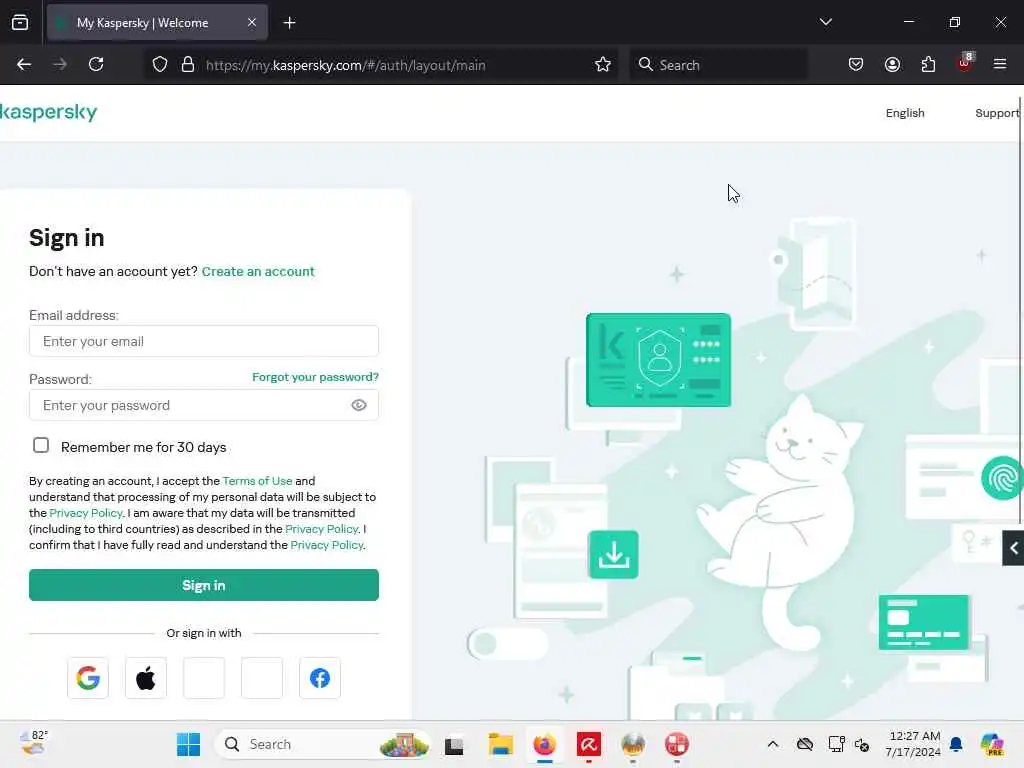Reload the Kaspersky page
The width and height of the screenshot is (1024, 768).
click(x=96, y=65)
